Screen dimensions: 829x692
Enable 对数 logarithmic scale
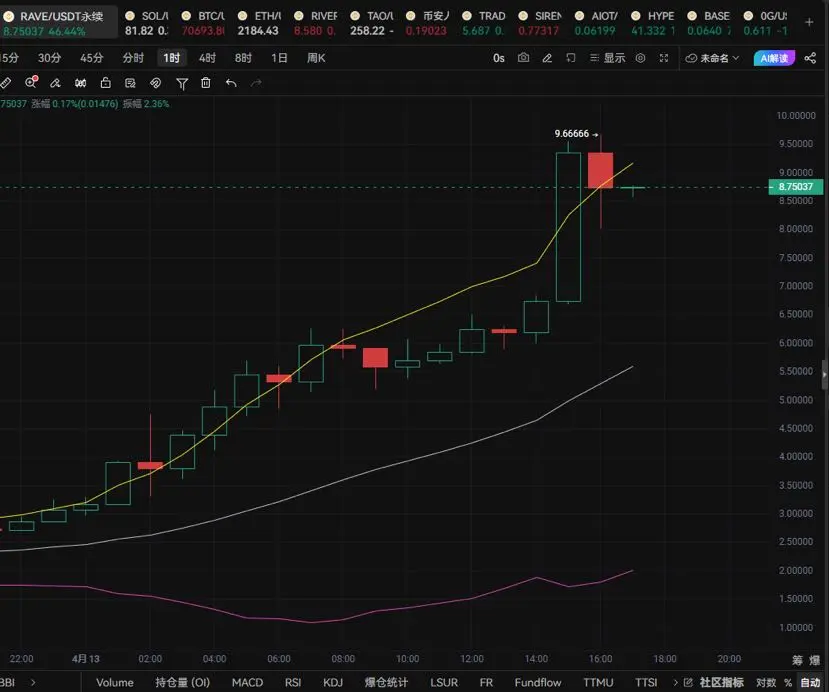coord(766,682)
